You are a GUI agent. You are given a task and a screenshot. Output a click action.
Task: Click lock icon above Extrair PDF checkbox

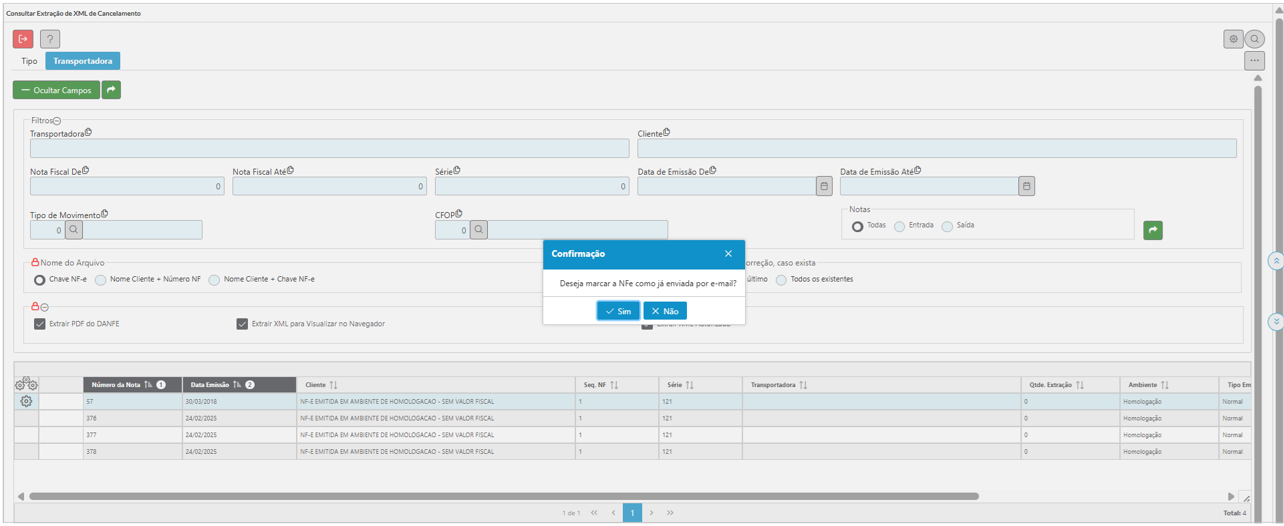pyautogui.click(x=35, y=306)
